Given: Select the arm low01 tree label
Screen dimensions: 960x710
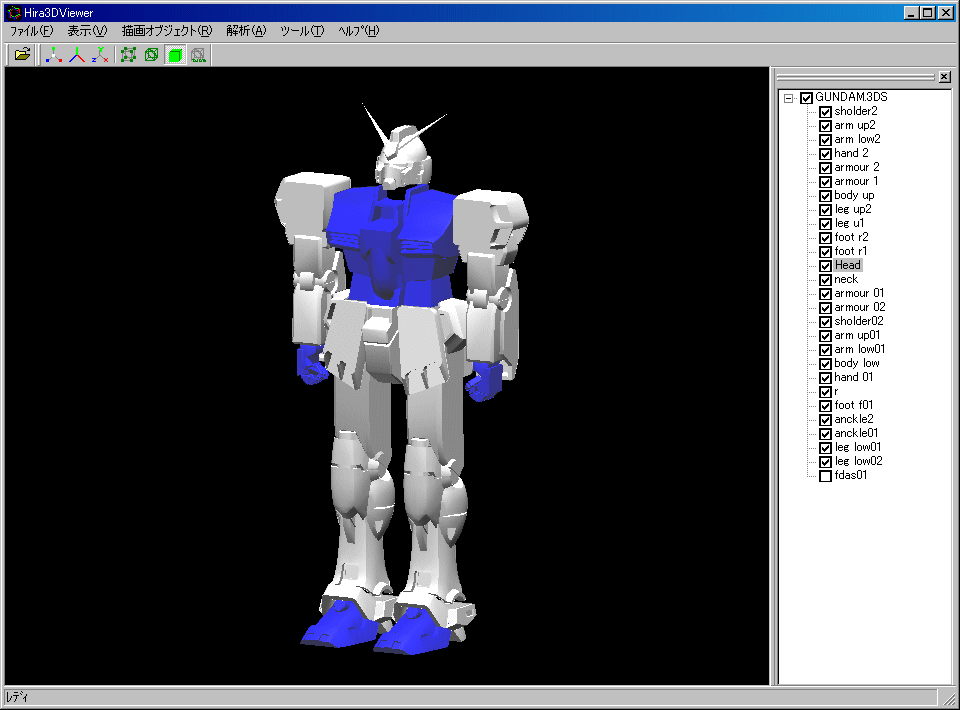Looking at the screenshot, I should pos(860,349).
